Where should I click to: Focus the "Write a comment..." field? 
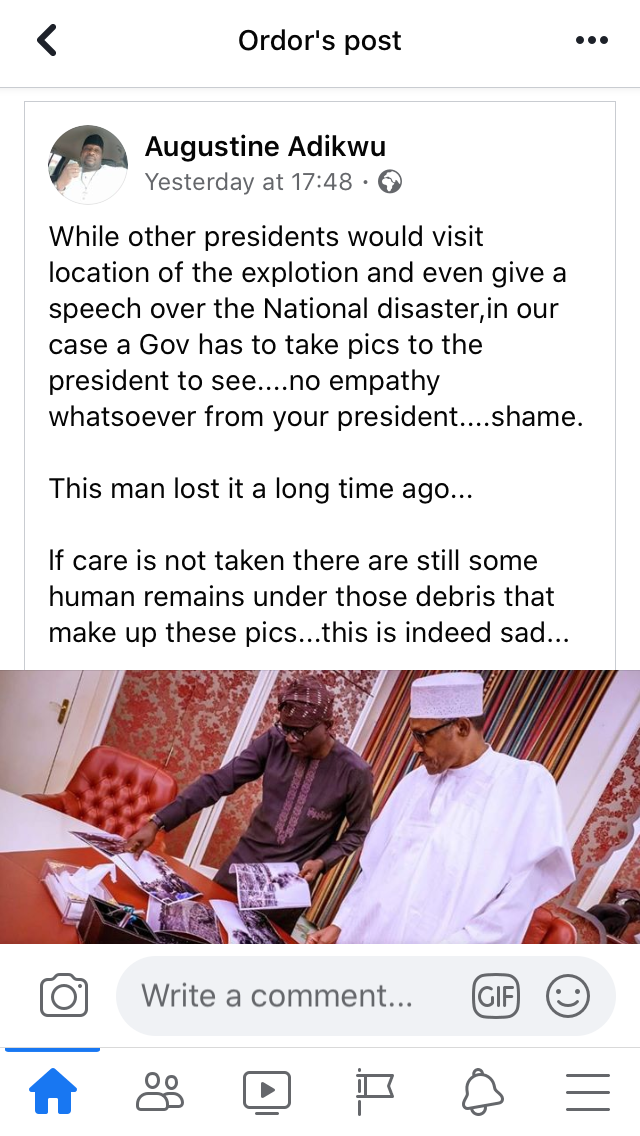pos(290,996)
